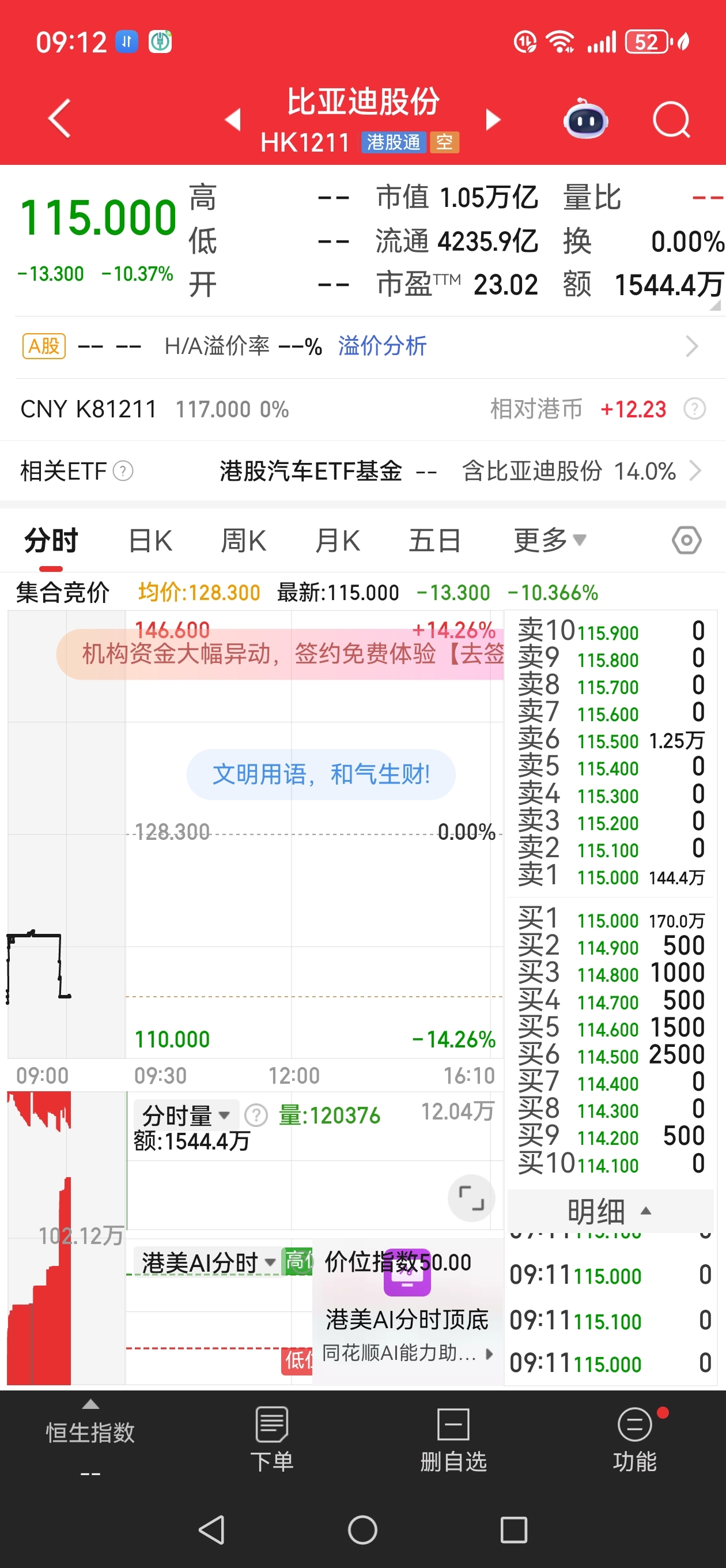
Task: Open 港美AI分时顶底 promo card
Action: 408,1311
